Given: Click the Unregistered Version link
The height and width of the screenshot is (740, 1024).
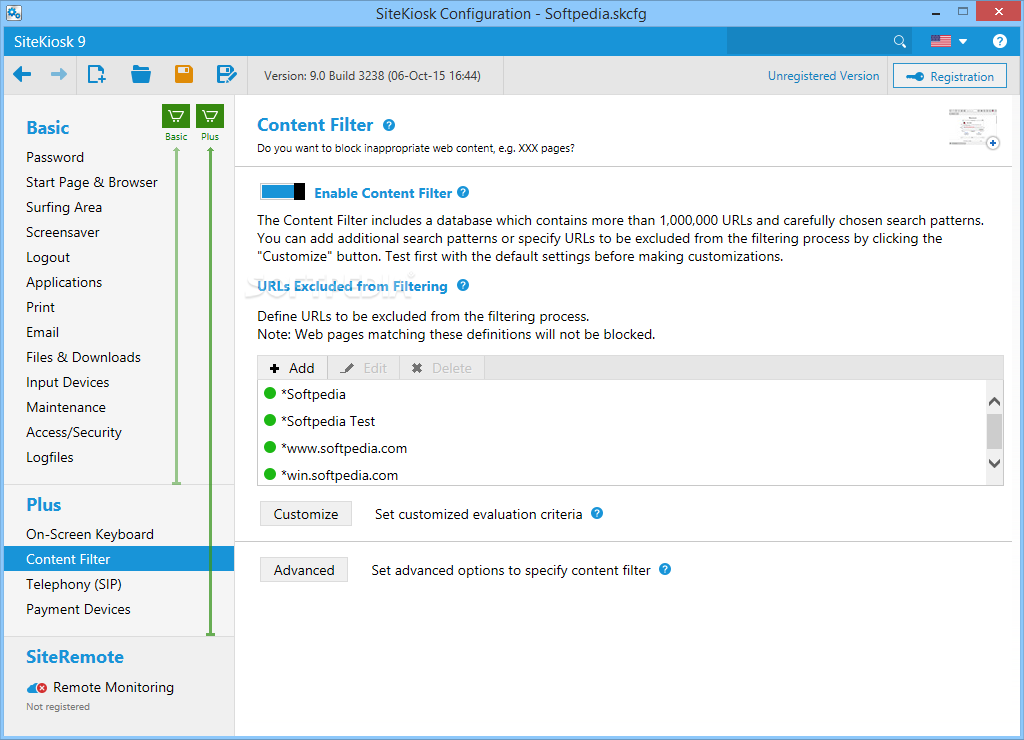Looking at the screenshot, I should pyautogui.click(x=823, y=76).
